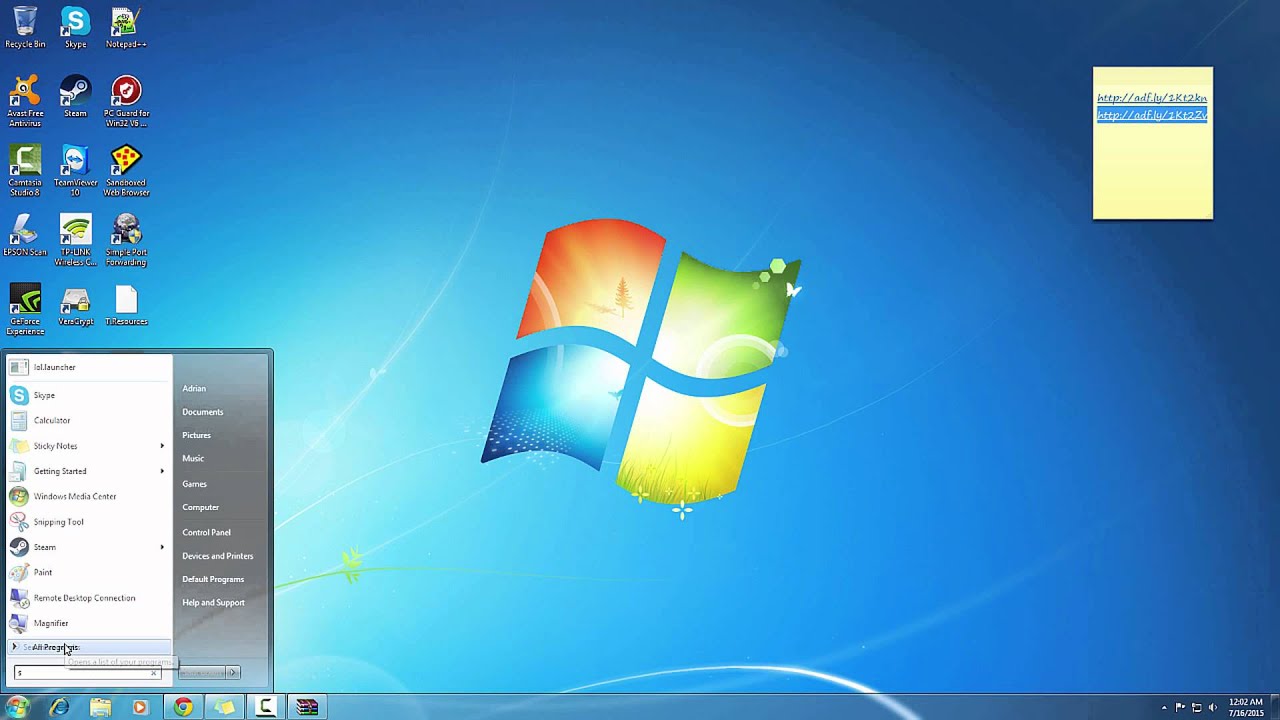This screenshot has height=720, width=1280.
Task: Open Computer in Start menu
Action: pos(201,507)
